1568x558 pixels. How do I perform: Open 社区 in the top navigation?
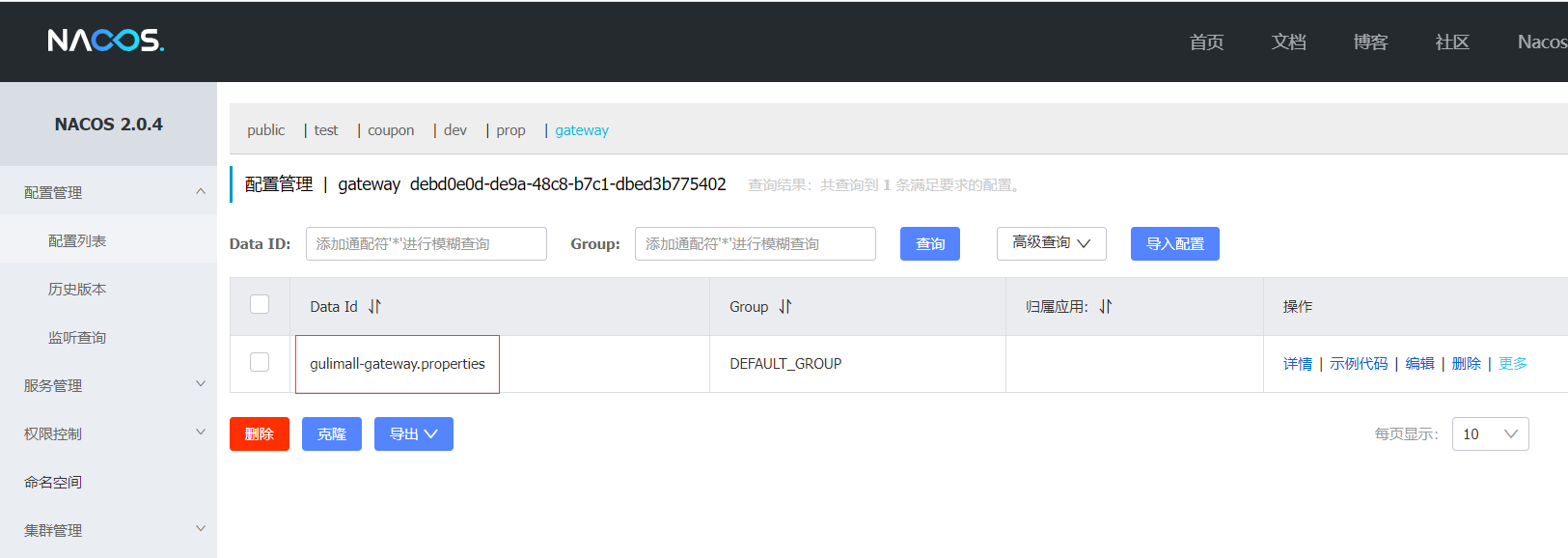pos(1452,42)
